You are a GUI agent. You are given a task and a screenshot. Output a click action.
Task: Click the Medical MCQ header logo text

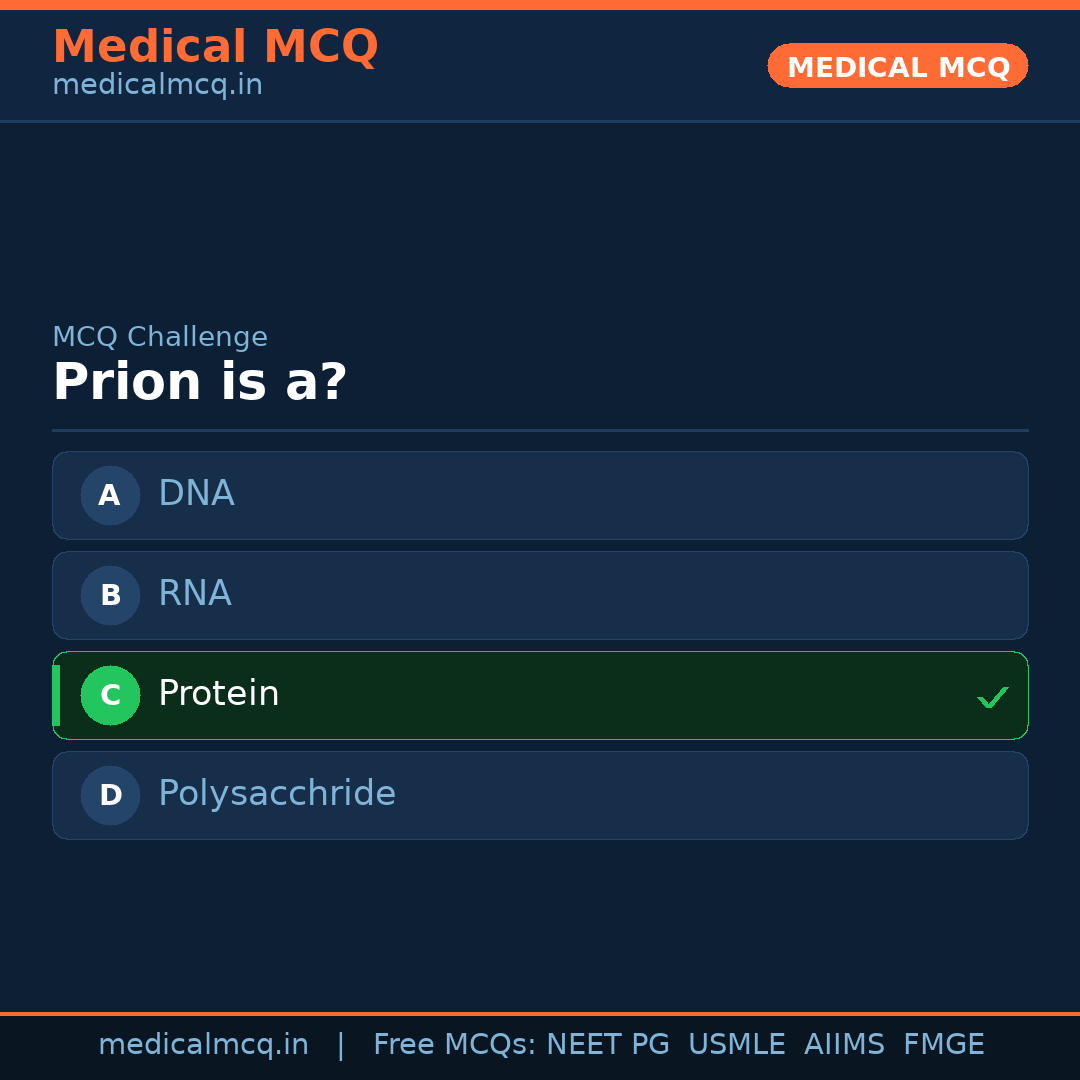pyautogui.click(x=216, y=46)
